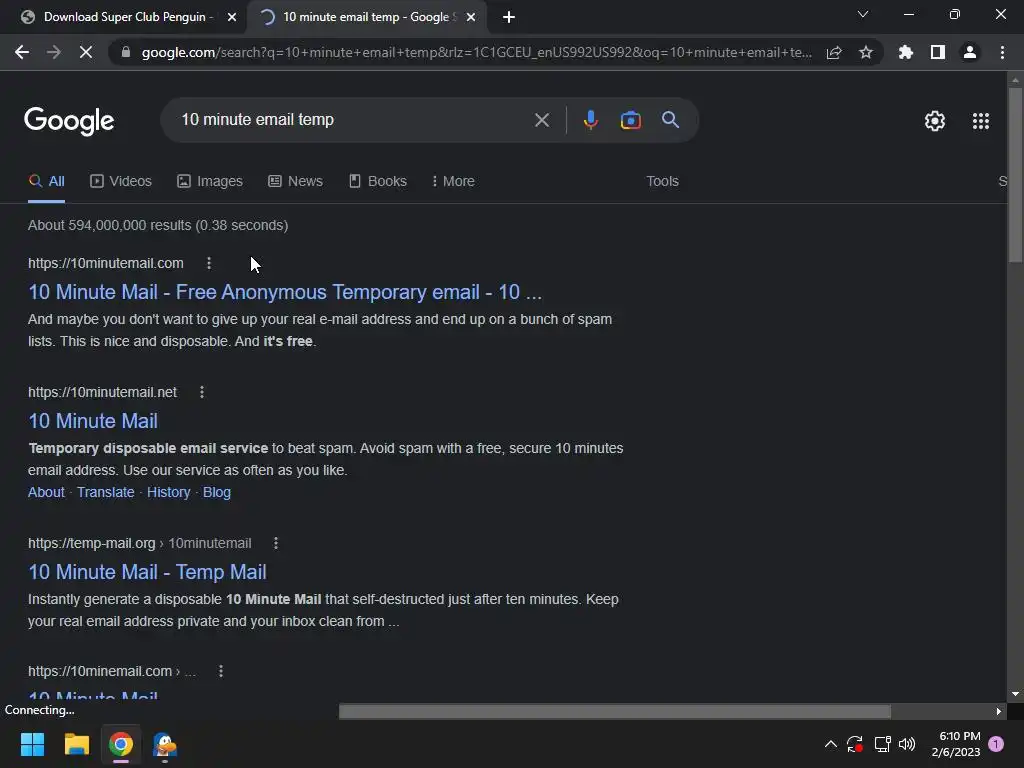Viewport: 1024px width, 768px height.
Task: Open File Explorer from the taskbar
Action: click(76, 744)
